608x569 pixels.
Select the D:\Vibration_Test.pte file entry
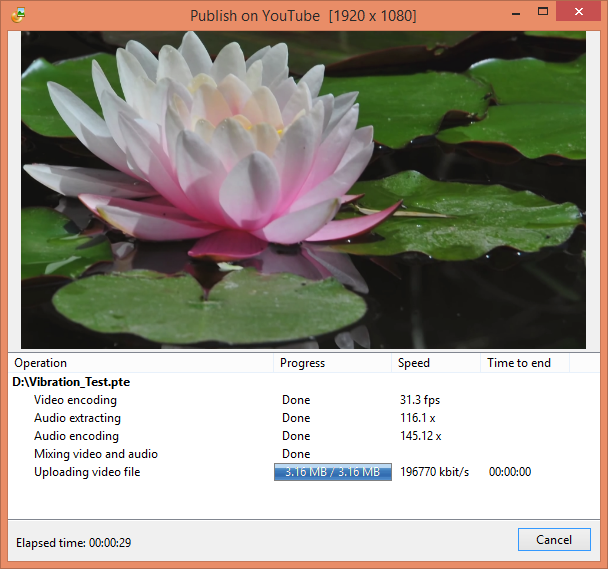pos(71,382)
